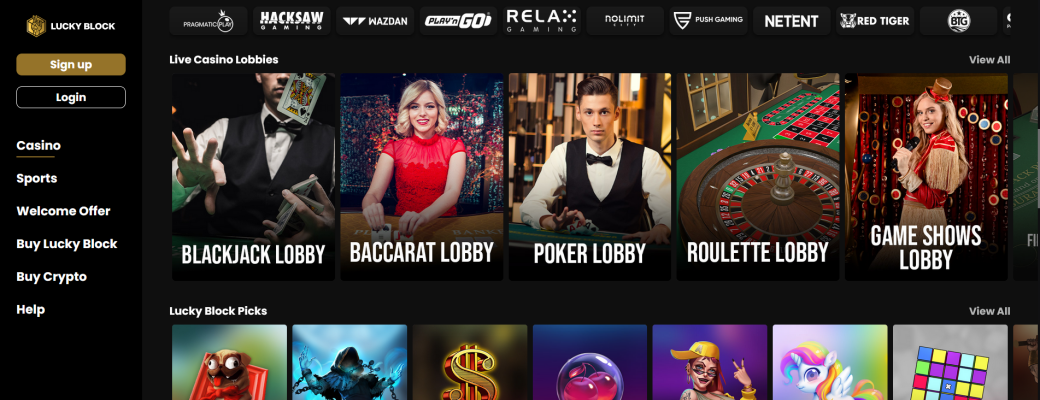Click the Sign up button
This screenshot has height=400, width=1040.
[71, 64]
